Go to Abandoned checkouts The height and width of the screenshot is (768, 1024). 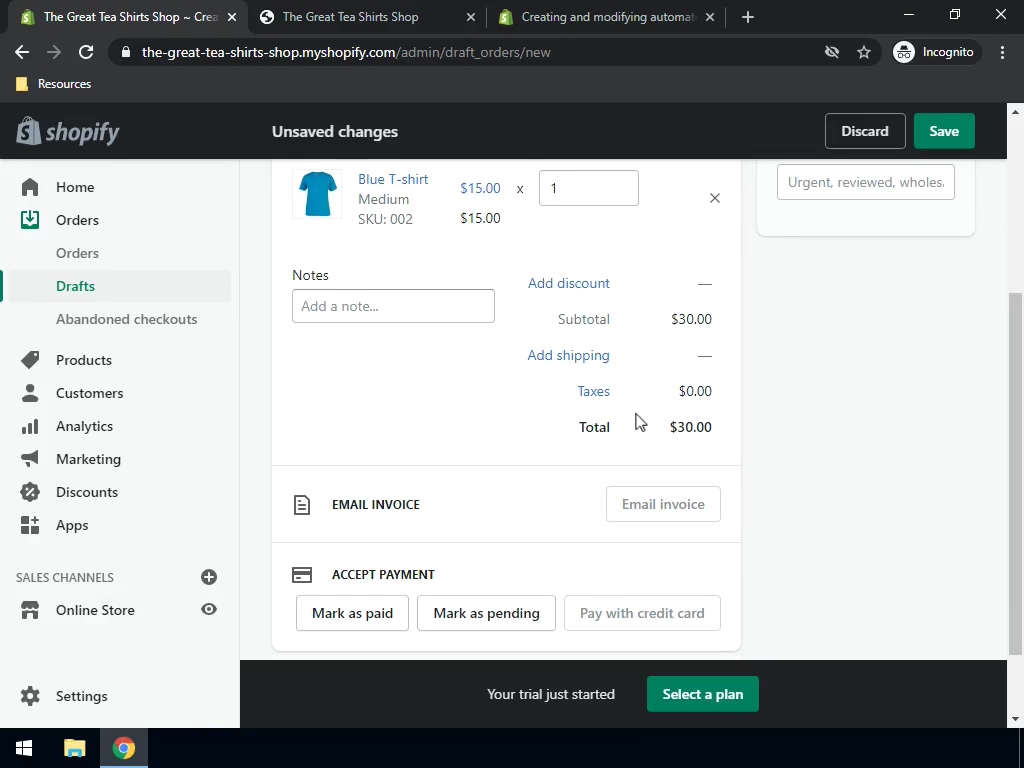[126, 319]
